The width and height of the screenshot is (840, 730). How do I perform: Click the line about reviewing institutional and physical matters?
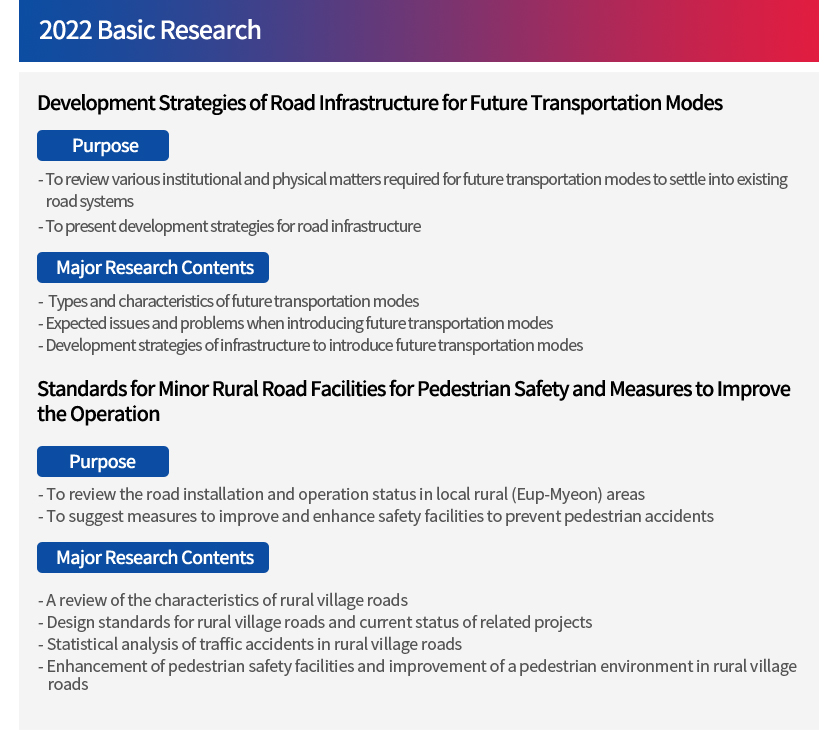413,190
